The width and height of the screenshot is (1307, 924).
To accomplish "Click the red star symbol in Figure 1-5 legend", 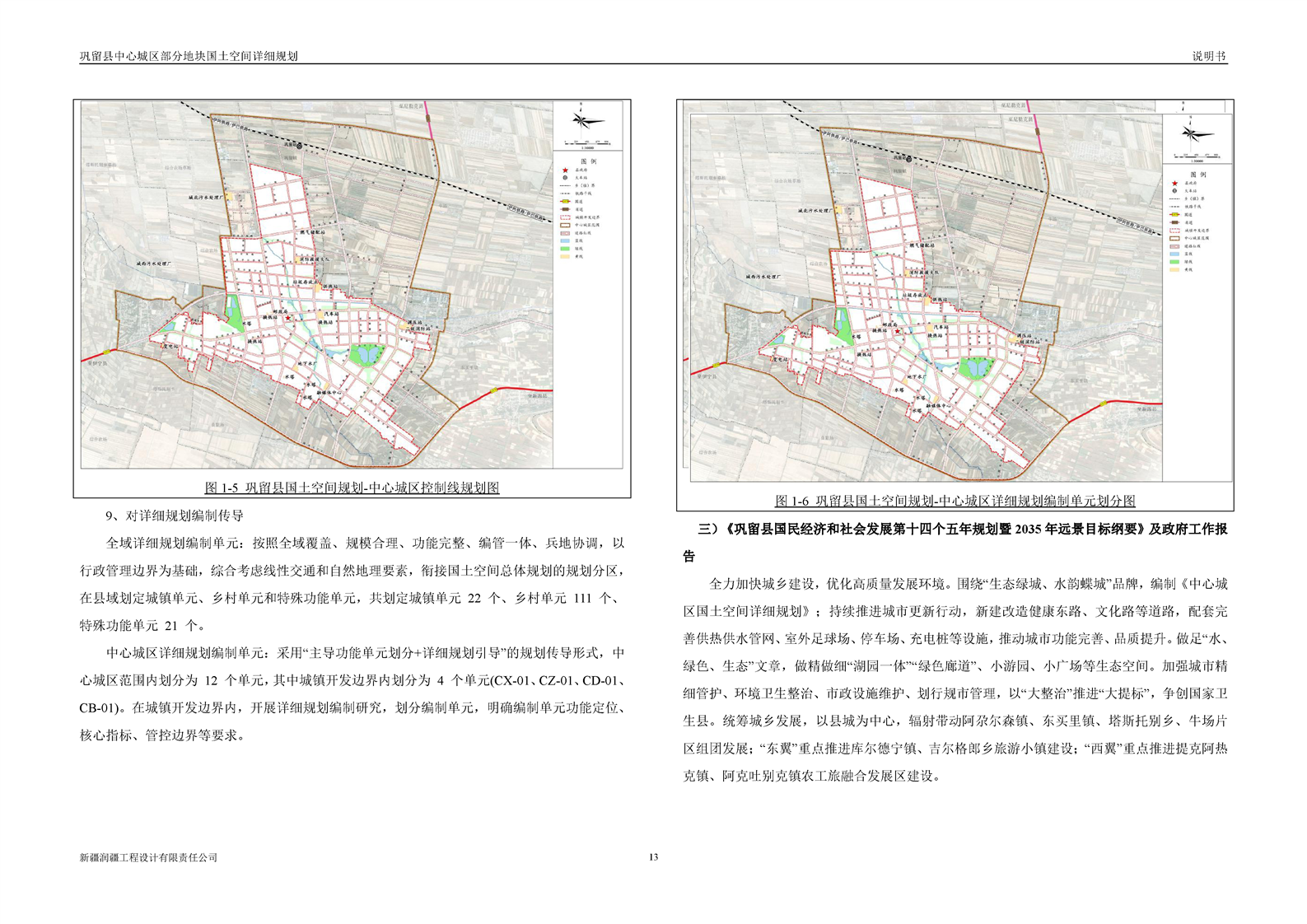I will (x=565, y=170).
